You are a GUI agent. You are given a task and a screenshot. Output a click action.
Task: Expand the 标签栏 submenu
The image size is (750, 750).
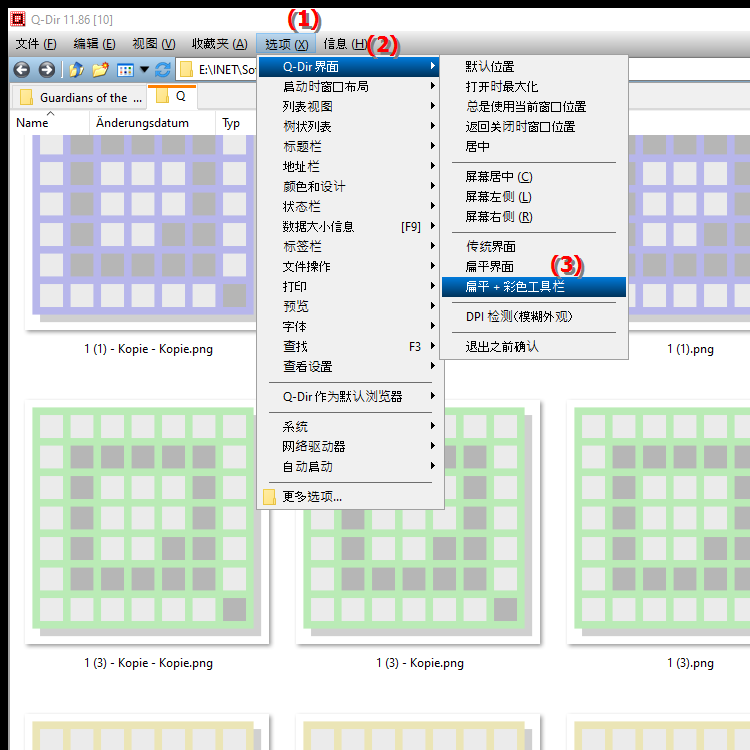click(x=349, y=247)
